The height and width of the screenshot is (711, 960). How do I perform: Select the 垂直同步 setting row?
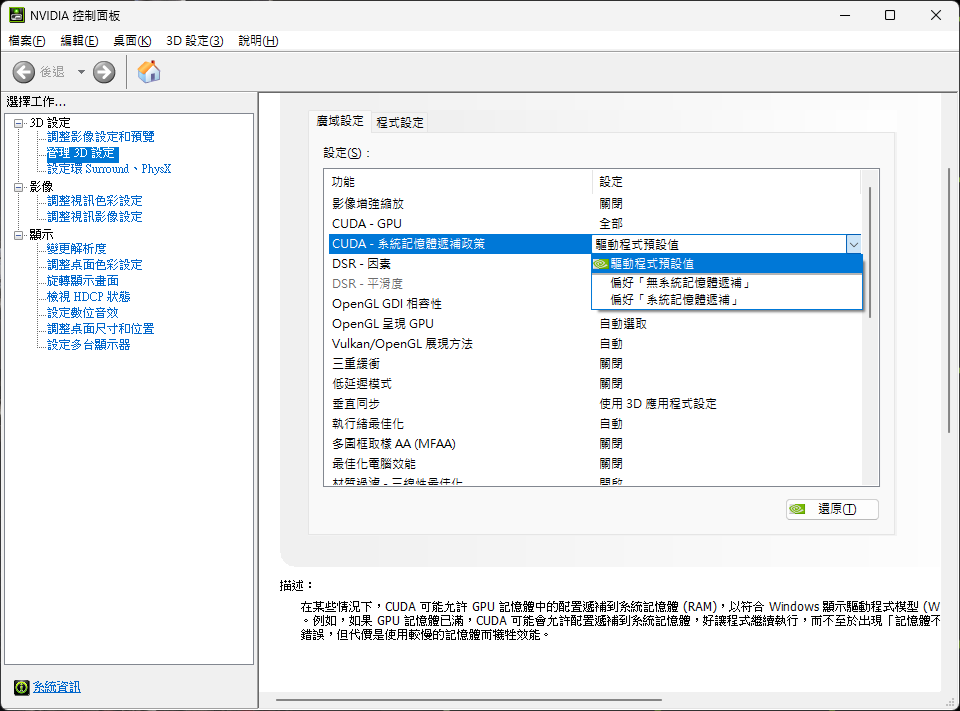(595, 404)
